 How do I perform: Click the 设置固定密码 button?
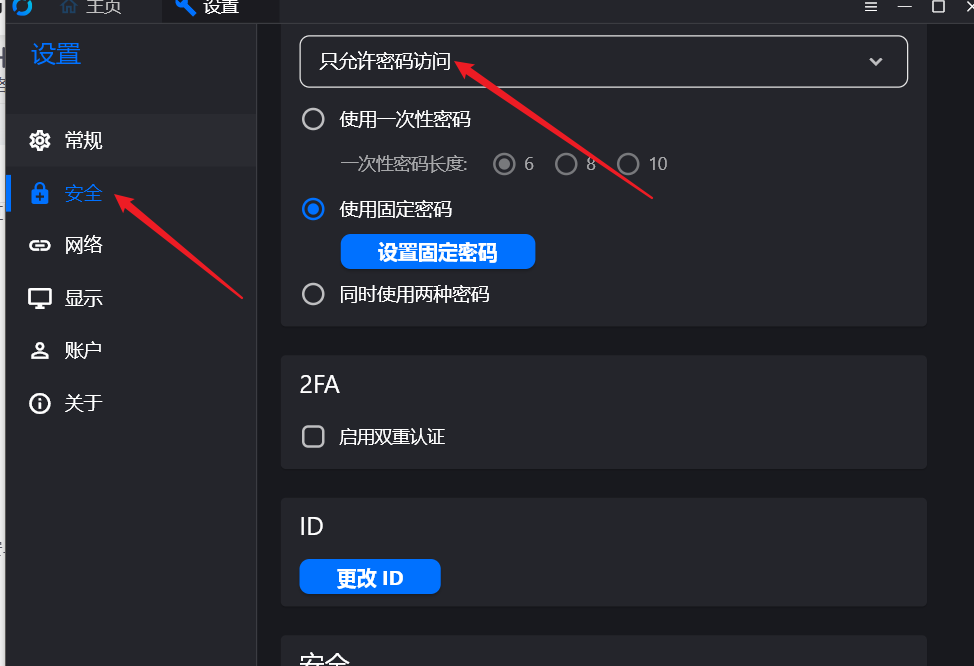438,252
